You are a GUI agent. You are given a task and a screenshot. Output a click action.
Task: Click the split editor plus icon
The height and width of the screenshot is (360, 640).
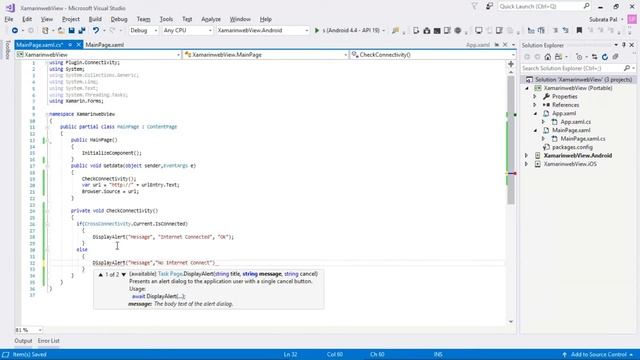pos(511,64)
